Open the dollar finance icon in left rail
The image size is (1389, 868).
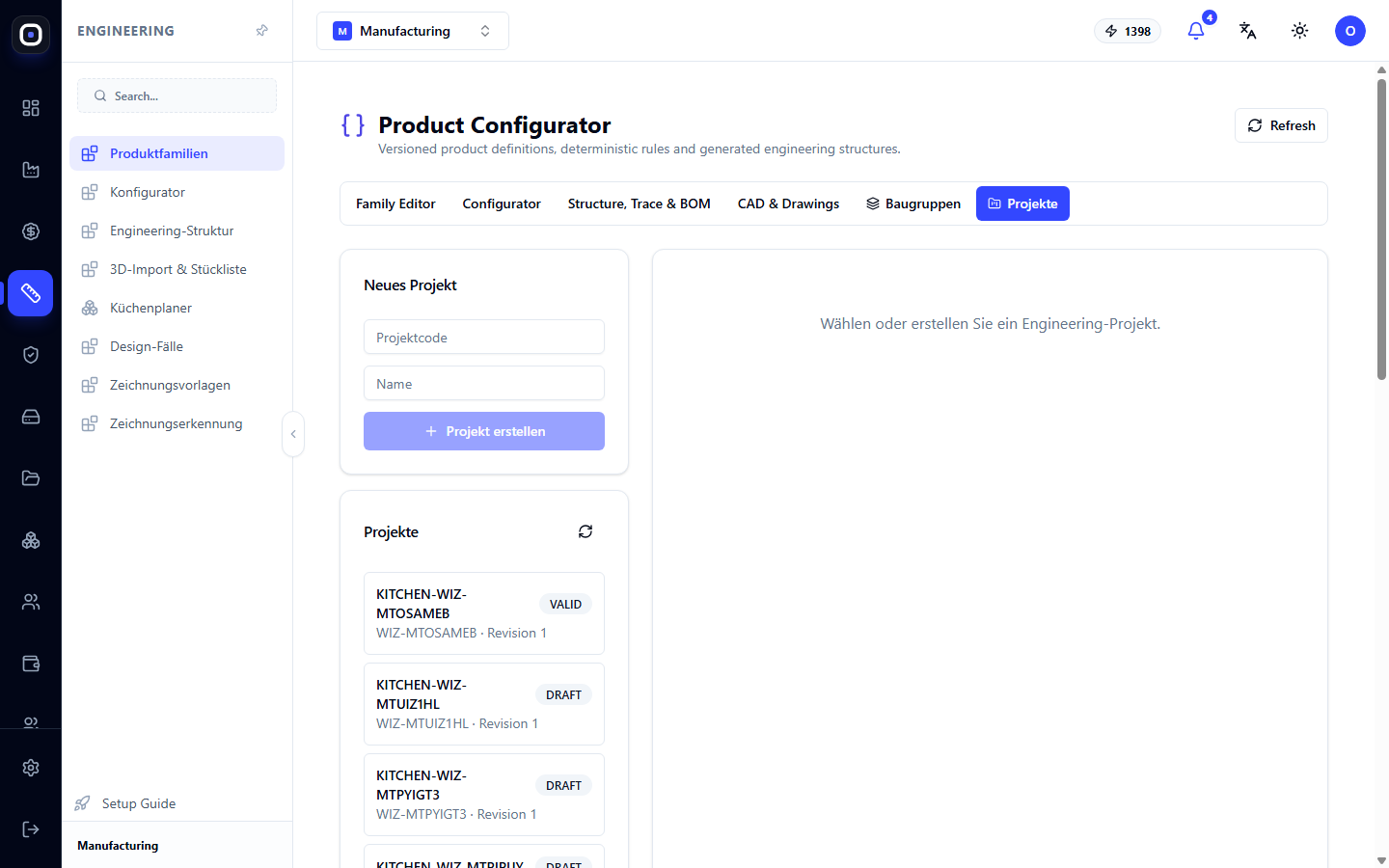pyautogui.click(x=31, y=231)
